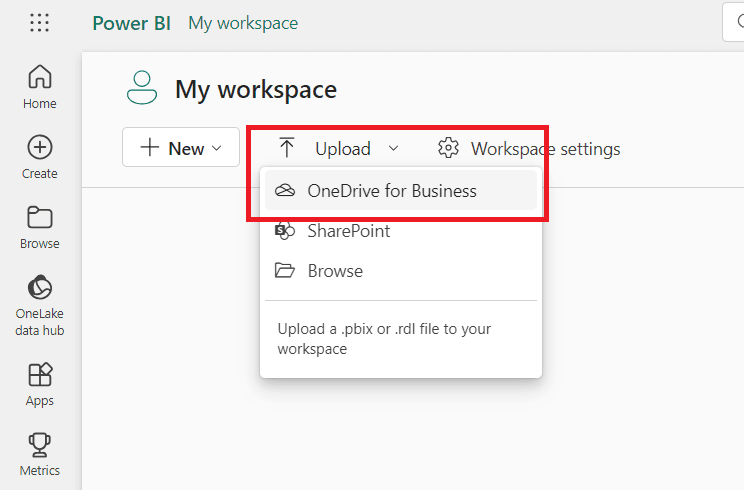Open the app launcher waffle icon
The height and width of the screenshot is (490, 744).
tap(40, 23)
